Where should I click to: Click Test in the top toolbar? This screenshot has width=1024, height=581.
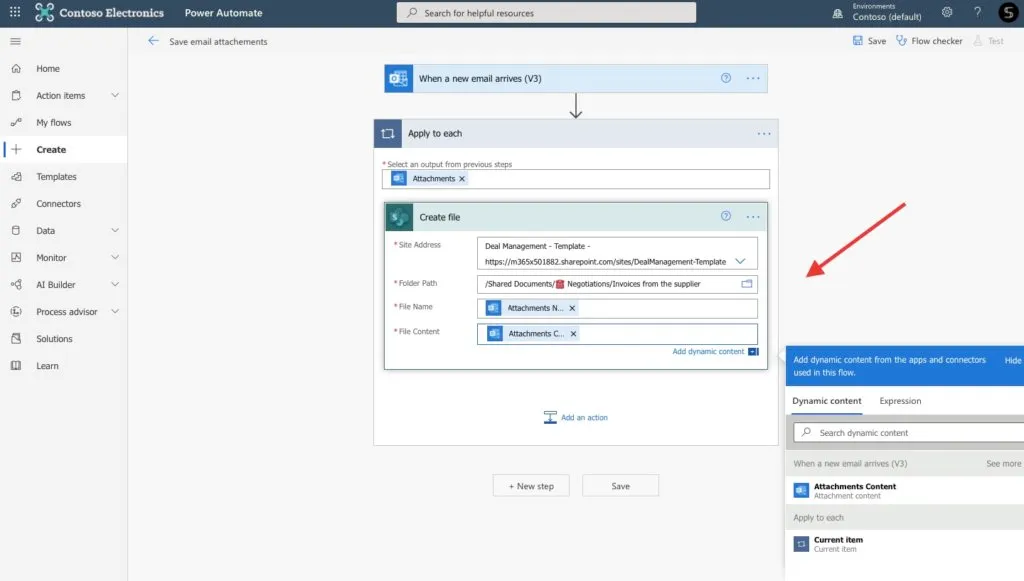click(988, 40)
